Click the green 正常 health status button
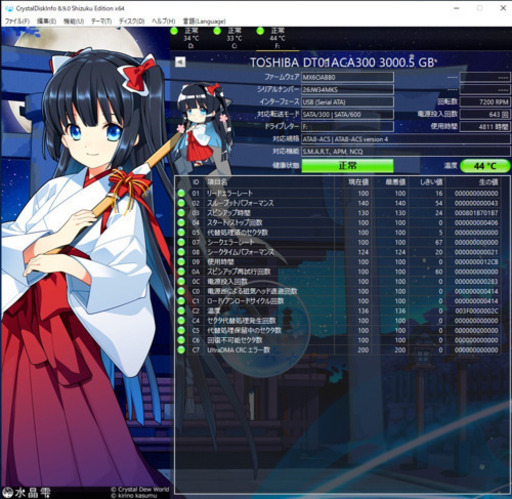 347,165
